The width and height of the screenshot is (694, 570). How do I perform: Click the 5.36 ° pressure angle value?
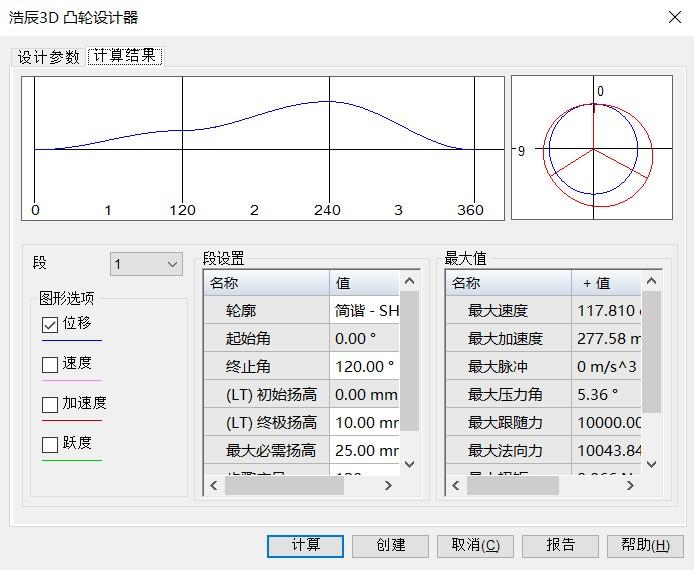tap(606, 394)
